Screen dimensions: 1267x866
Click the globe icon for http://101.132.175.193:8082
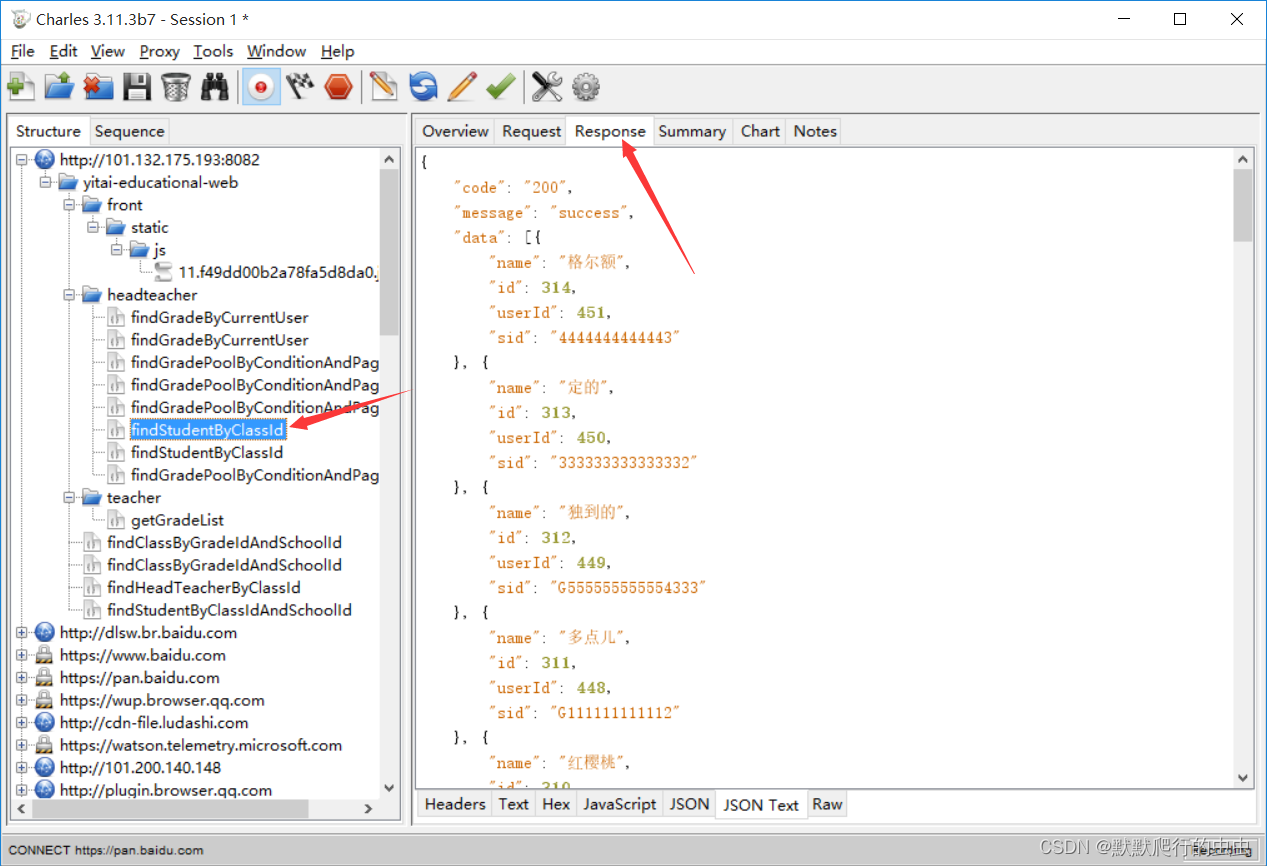(45, 159)
